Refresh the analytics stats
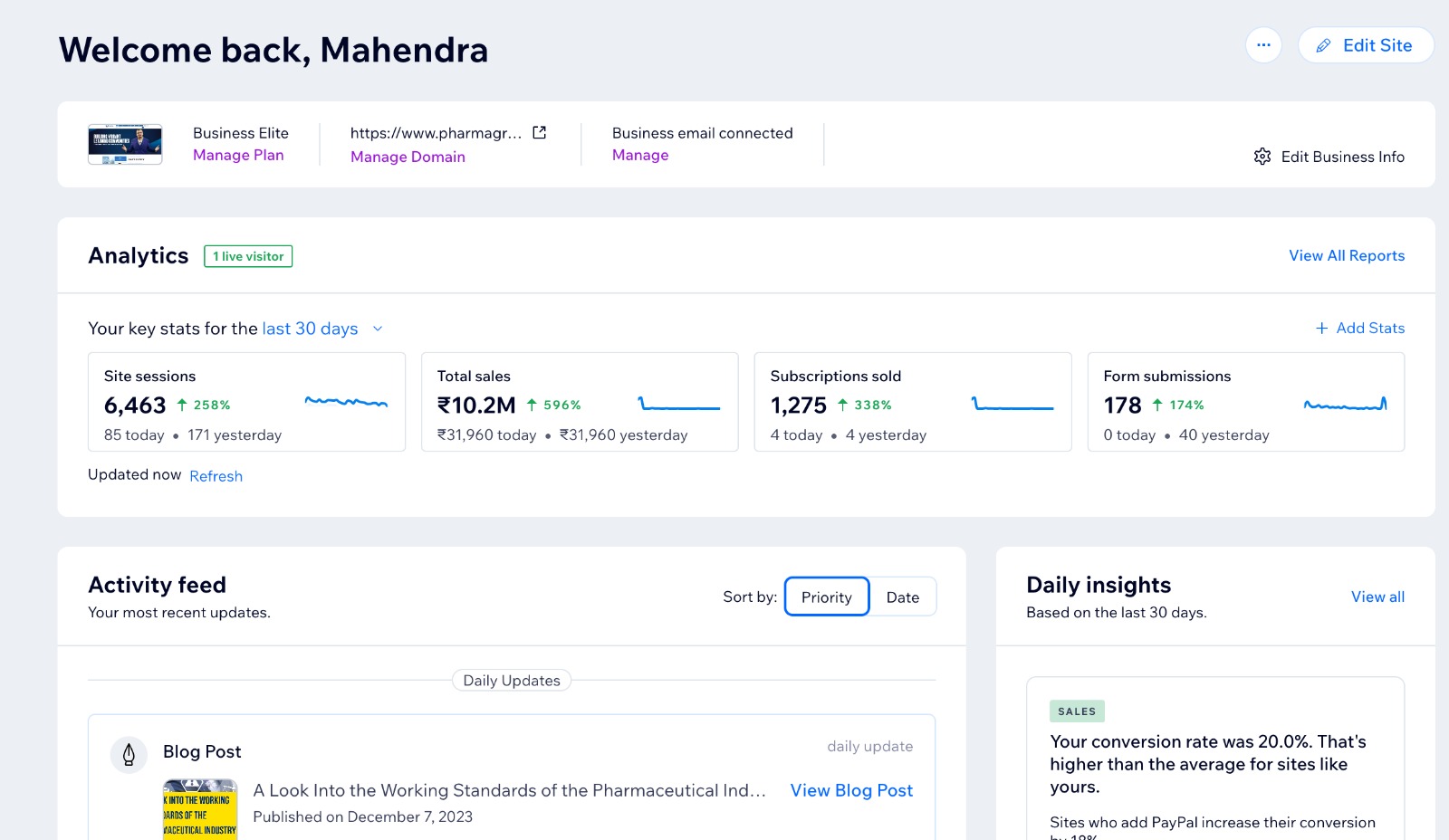This screenshot has width=1449, height=840. (x=216, y=476)
